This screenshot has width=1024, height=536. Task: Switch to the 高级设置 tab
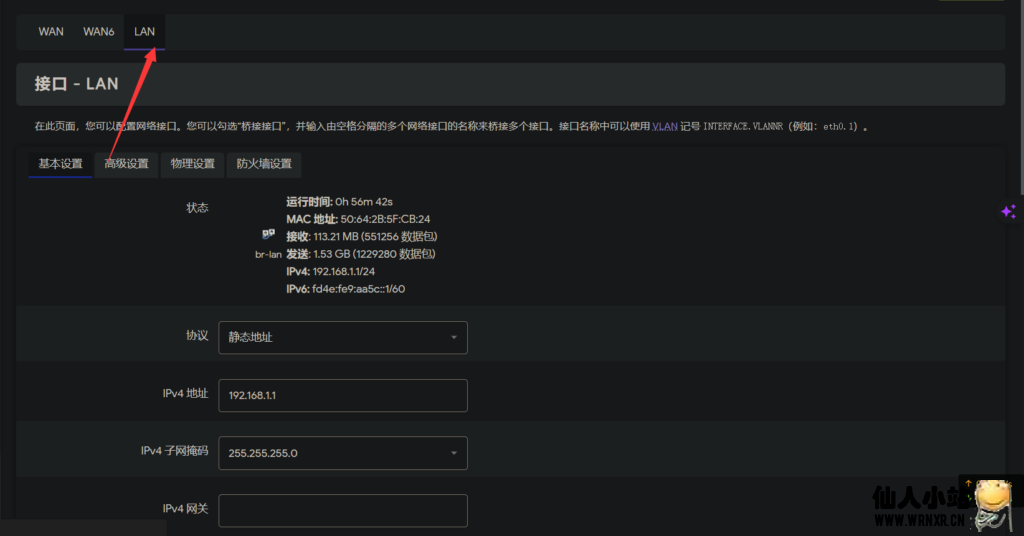[127, 164]
